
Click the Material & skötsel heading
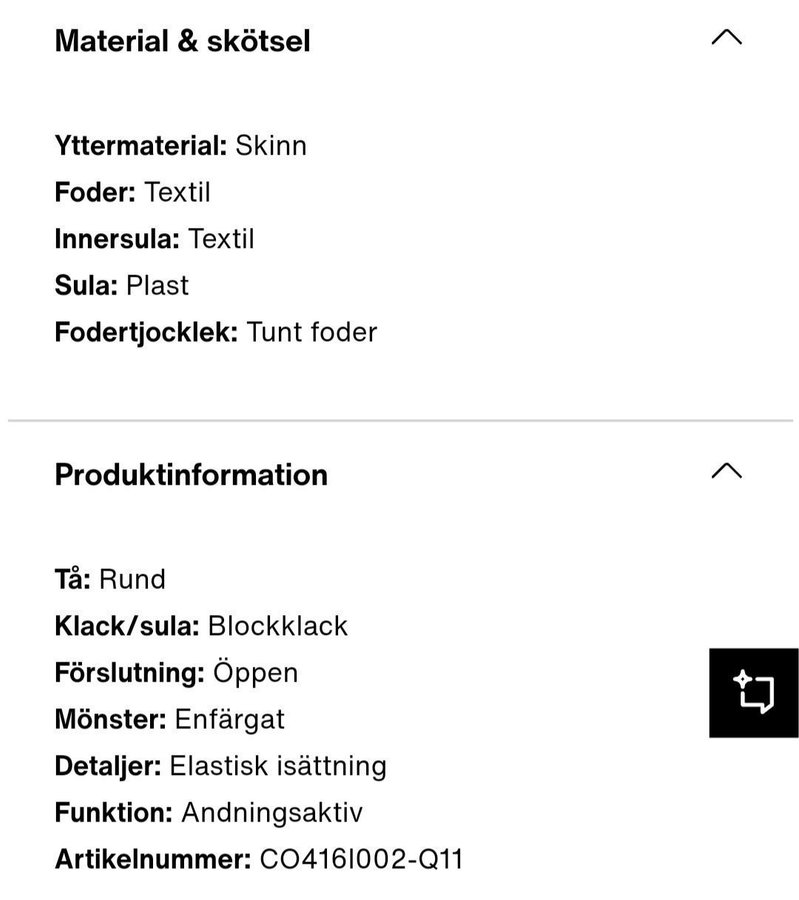pos(182,41)
